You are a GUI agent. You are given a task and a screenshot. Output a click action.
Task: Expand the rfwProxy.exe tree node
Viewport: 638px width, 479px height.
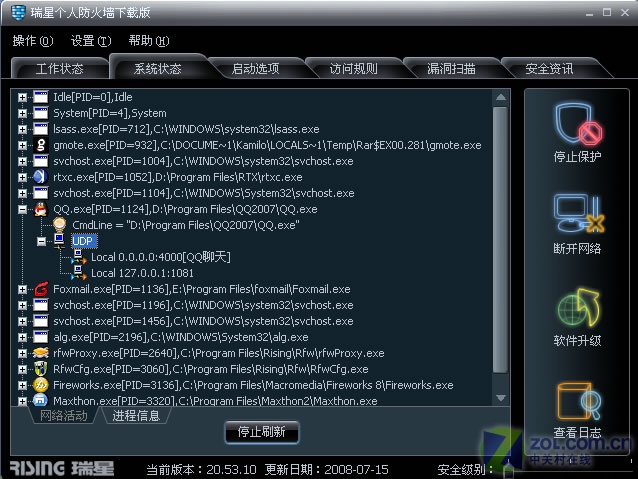[22, 353]
